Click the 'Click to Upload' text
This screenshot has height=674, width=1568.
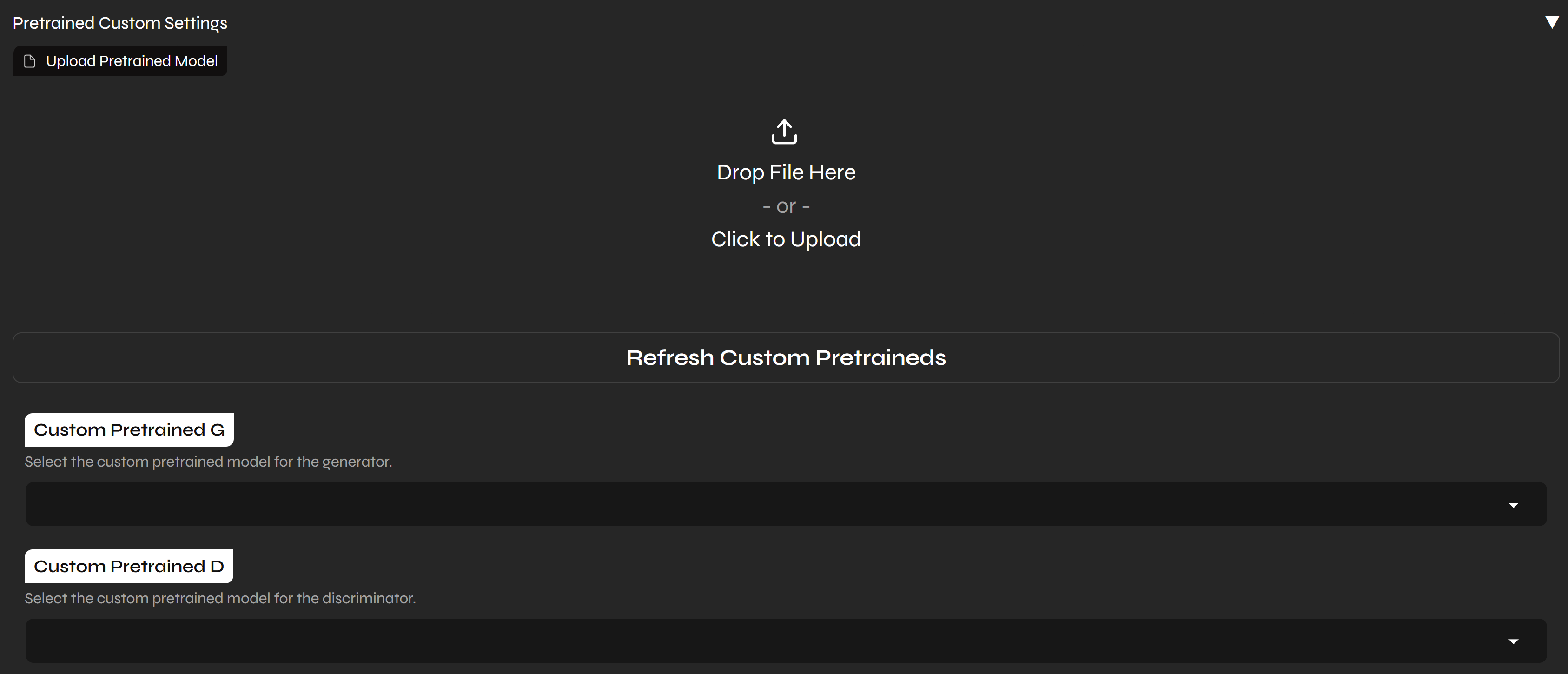click(785, 239)
